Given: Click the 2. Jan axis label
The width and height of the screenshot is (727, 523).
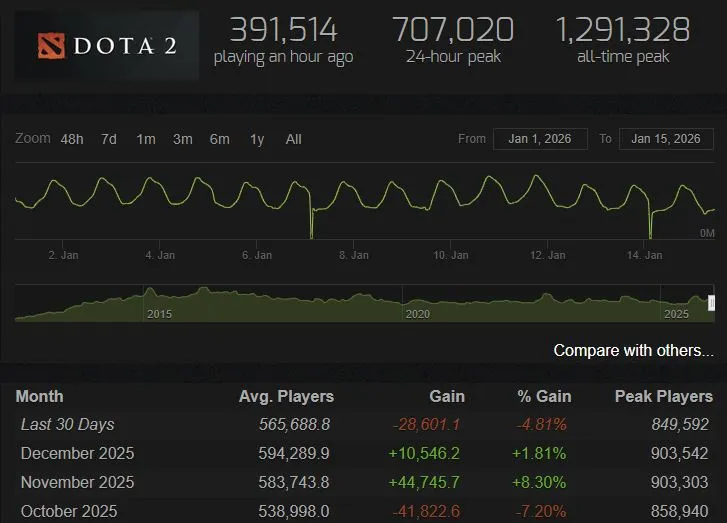Looking at the screenshot, I should coord(64,255).
